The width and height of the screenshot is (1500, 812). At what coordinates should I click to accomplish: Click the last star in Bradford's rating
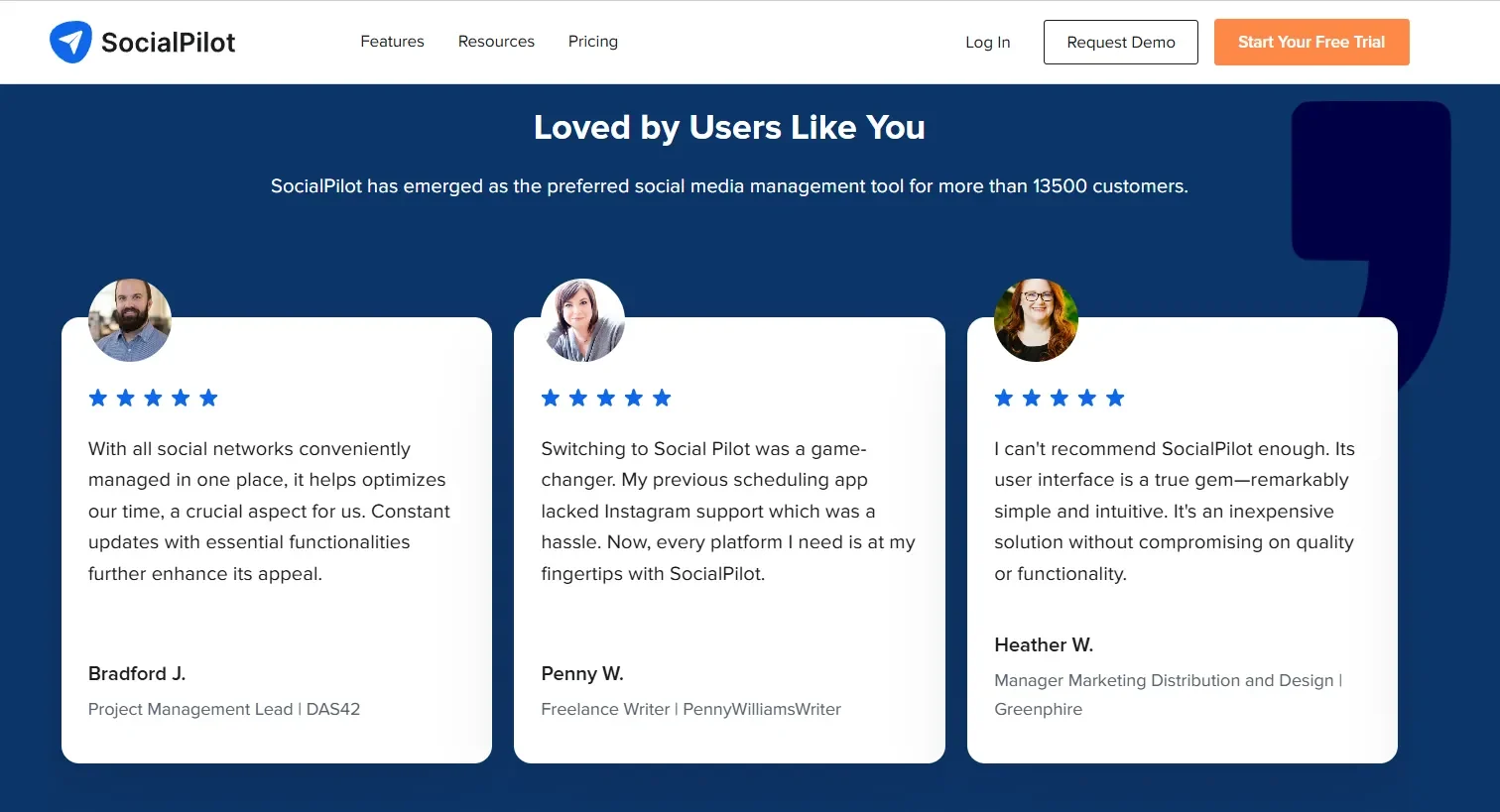tap(208, 398)
